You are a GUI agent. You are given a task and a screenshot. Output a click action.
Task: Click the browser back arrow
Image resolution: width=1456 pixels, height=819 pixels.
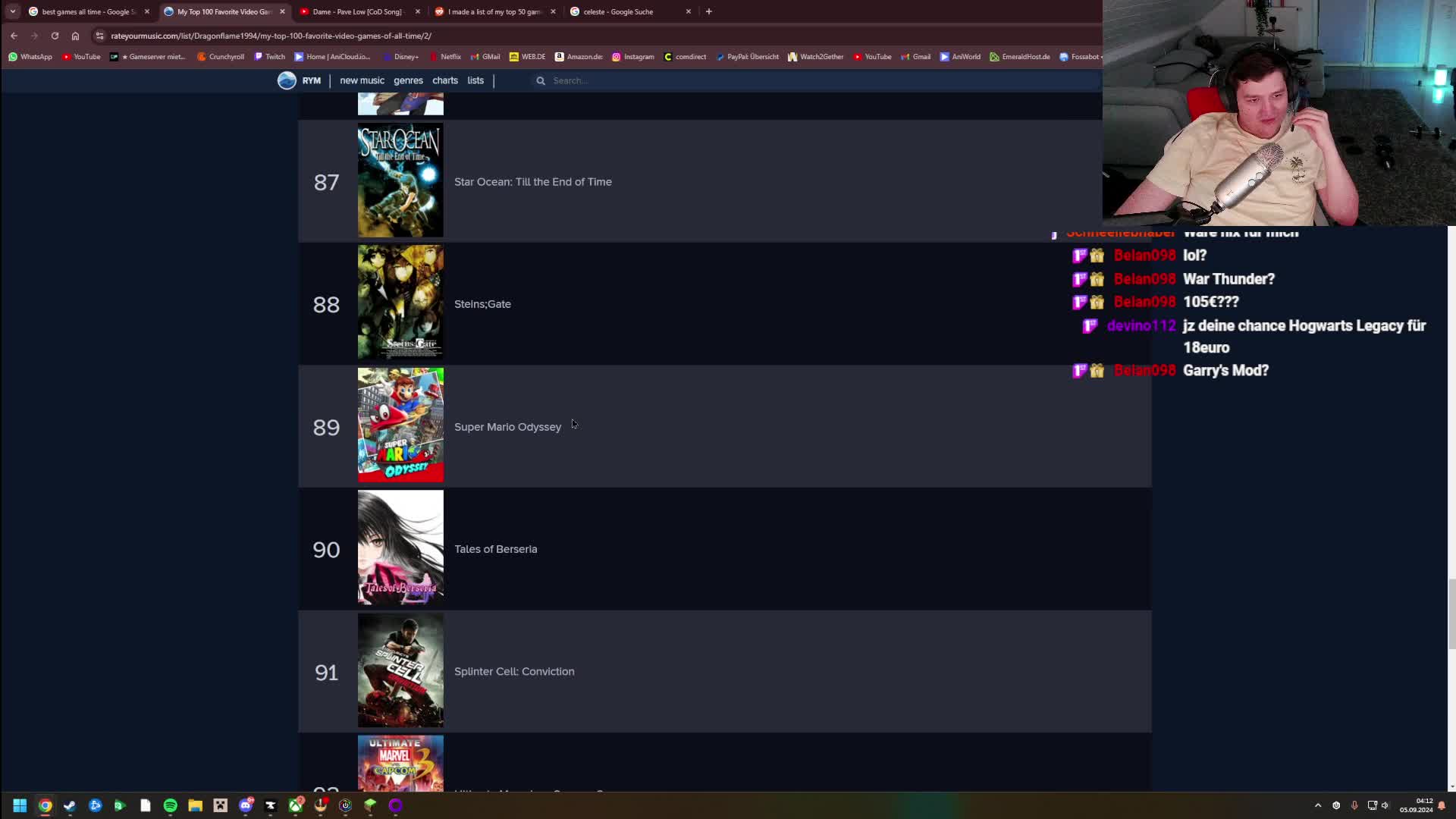click(14, 36)
